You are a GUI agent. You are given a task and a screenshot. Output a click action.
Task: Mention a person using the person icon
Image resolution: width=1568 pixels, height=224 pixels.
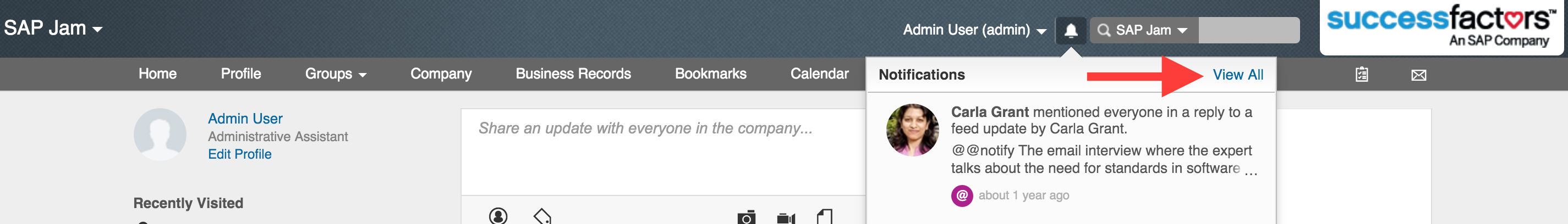(x=498, y=216)
